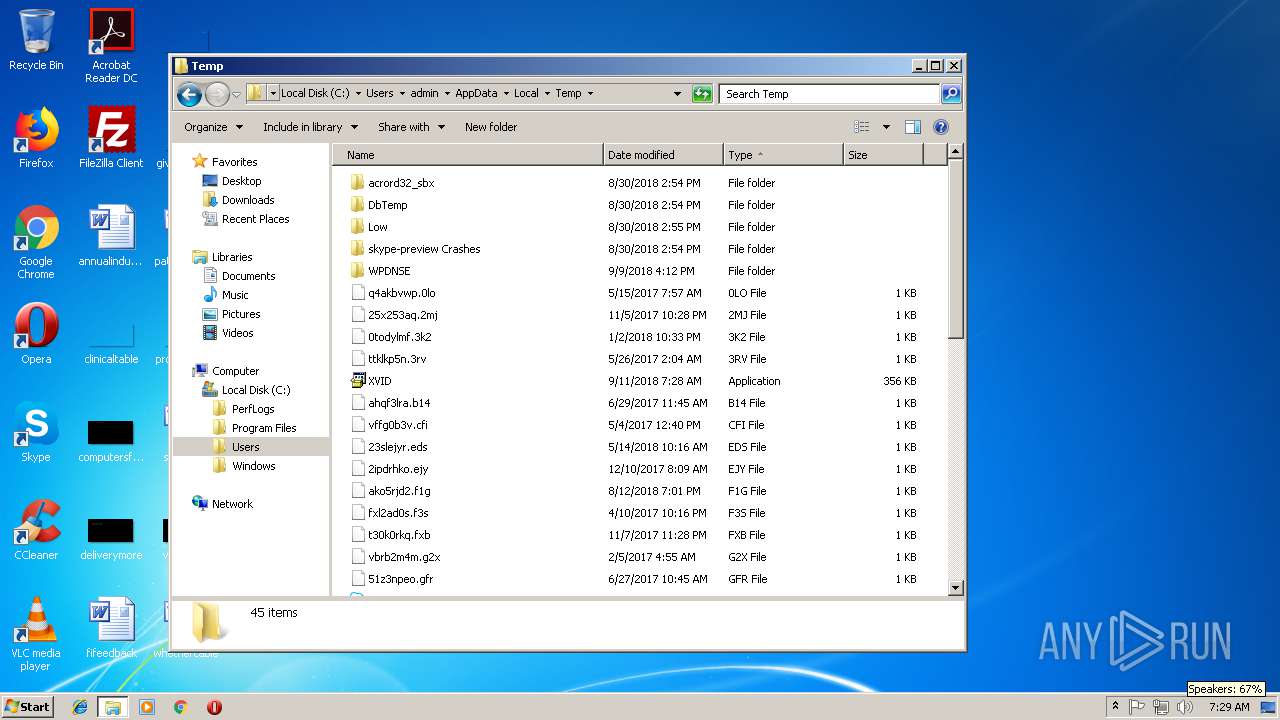Viewport: 1280px width, 720px height.
Task: Open Acrobat Reader DC desktop shortcut
Action: pos(111,46)
